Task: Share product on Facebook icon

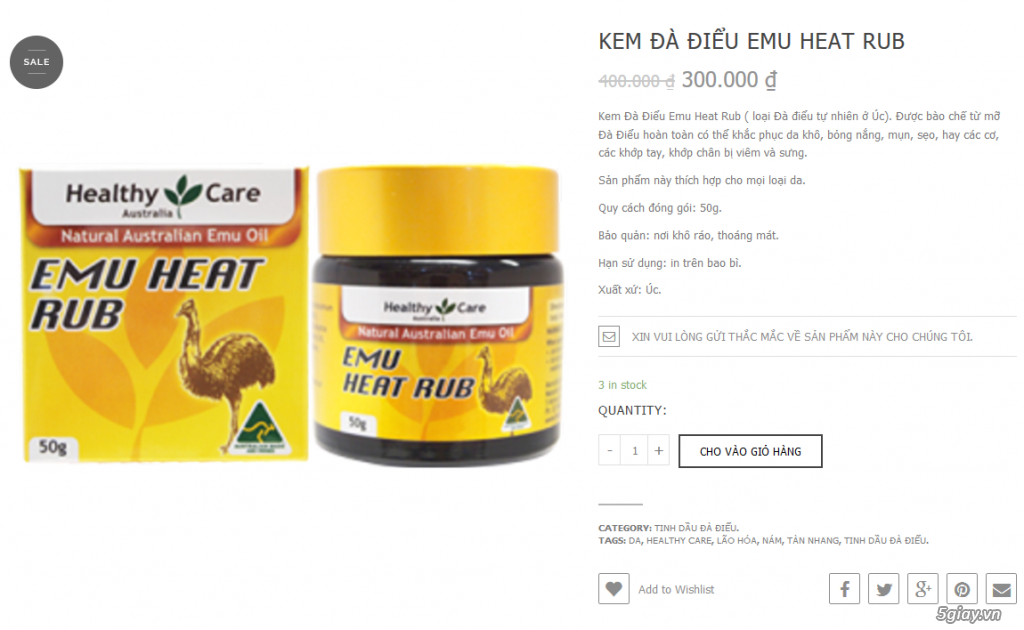Action: [x=844, y=589]
